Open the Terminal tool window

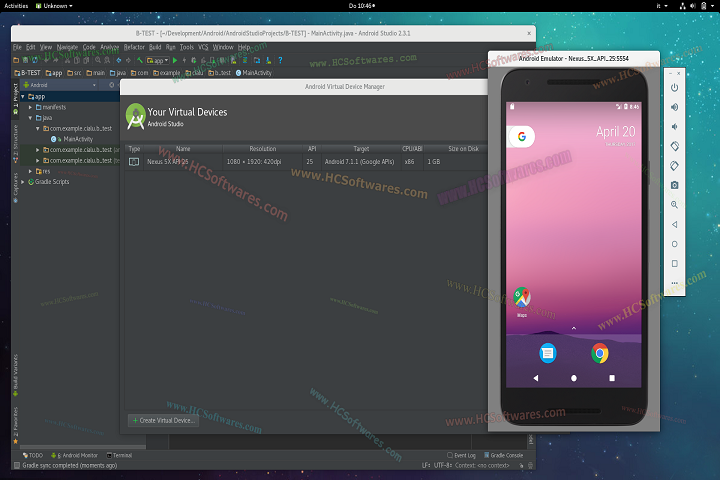[119, 455]
